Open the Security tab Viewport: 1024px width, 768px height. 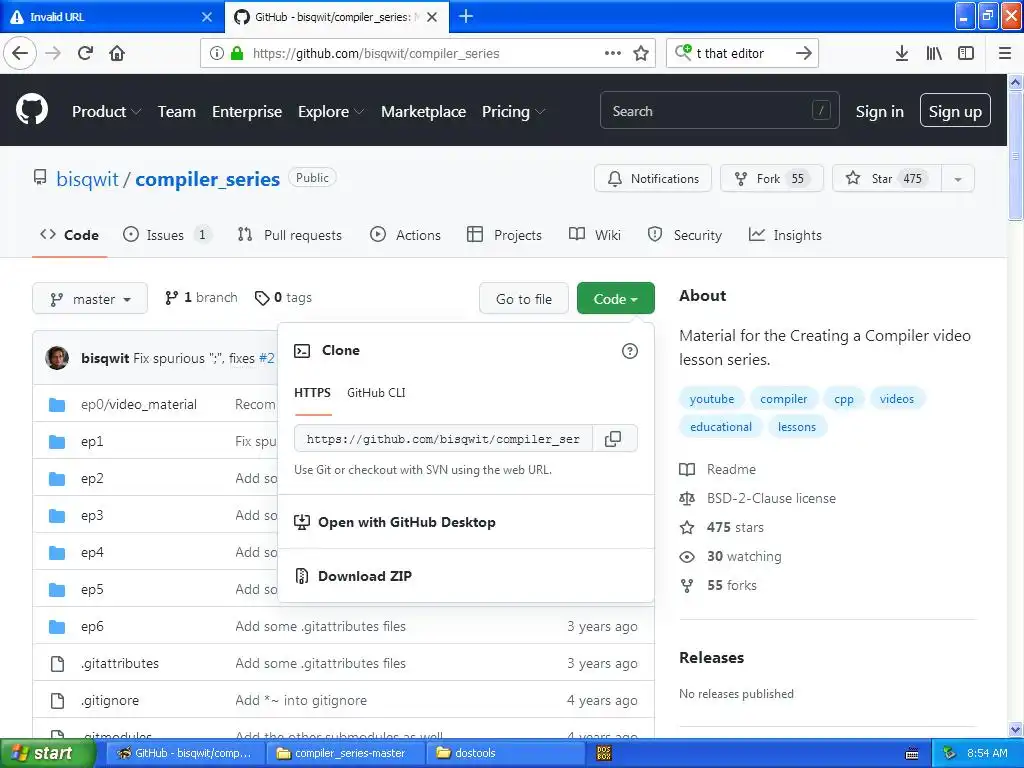(x=684, y=235)
